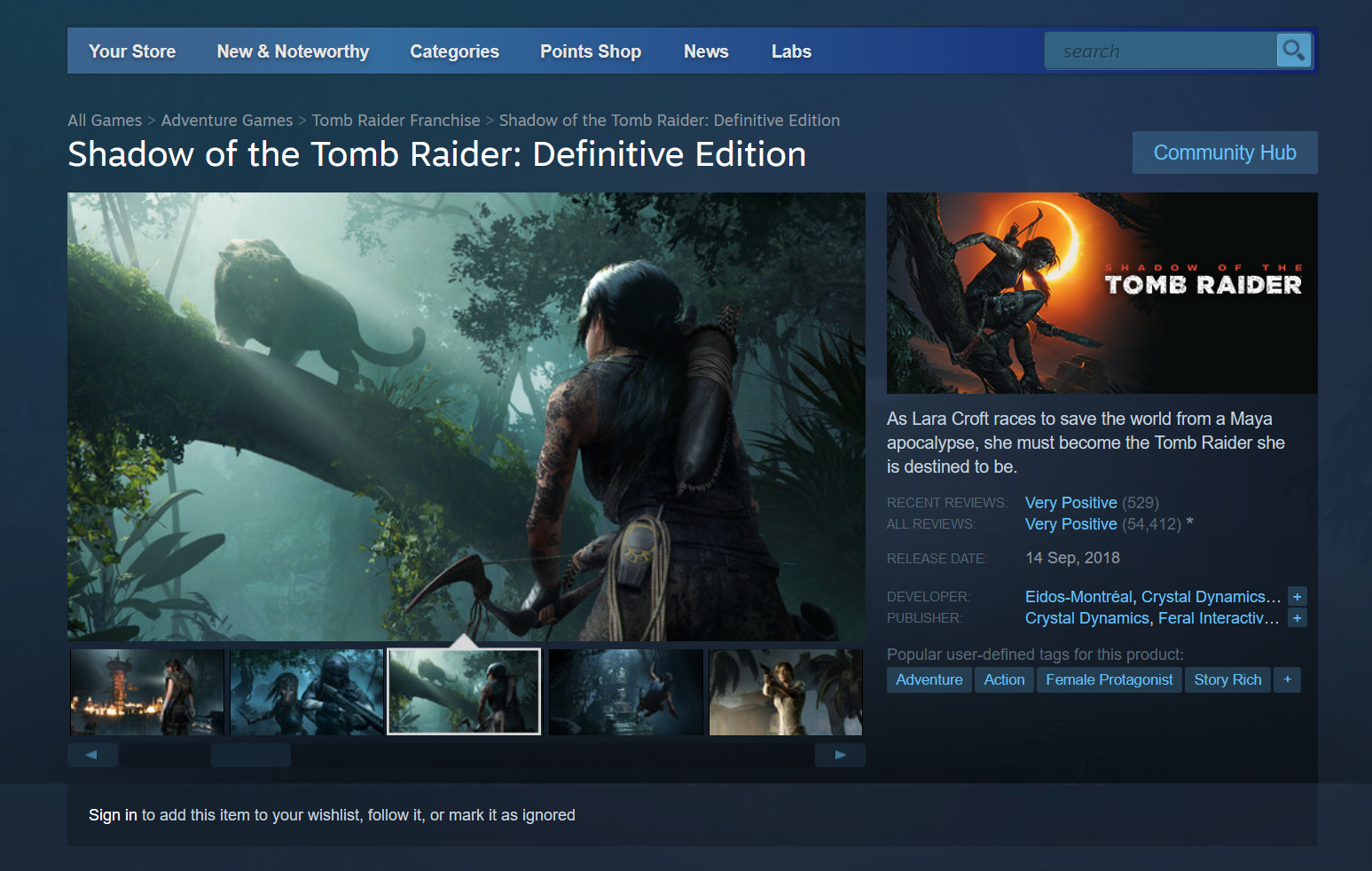Screen dimensions: 1372x871
Task: Select the armed soldiers screenshot thumbnail
Action: [307, 692]
